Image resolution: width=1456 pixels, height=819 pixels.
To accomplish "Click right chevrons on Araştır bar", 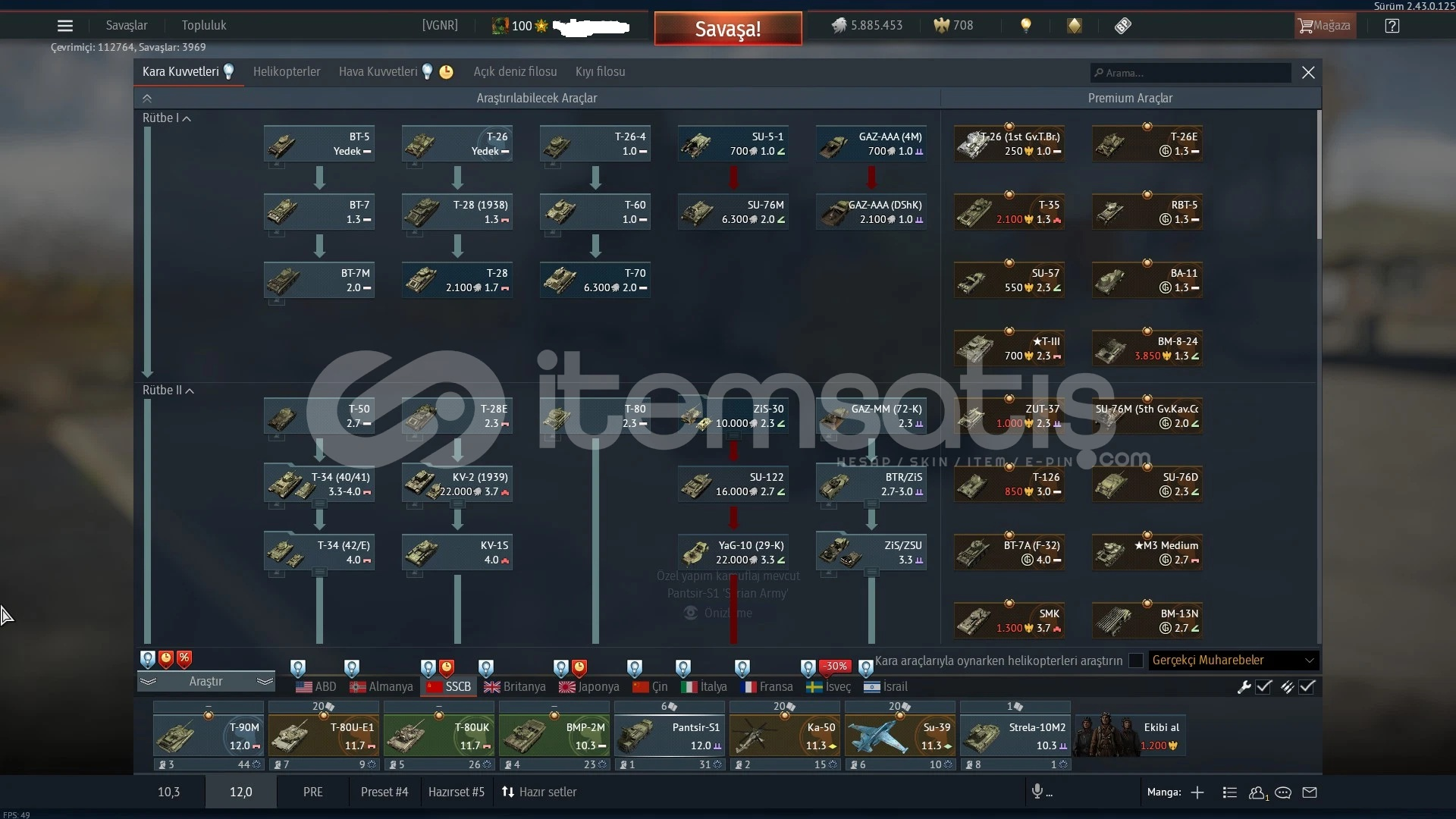I will point(265,682).
